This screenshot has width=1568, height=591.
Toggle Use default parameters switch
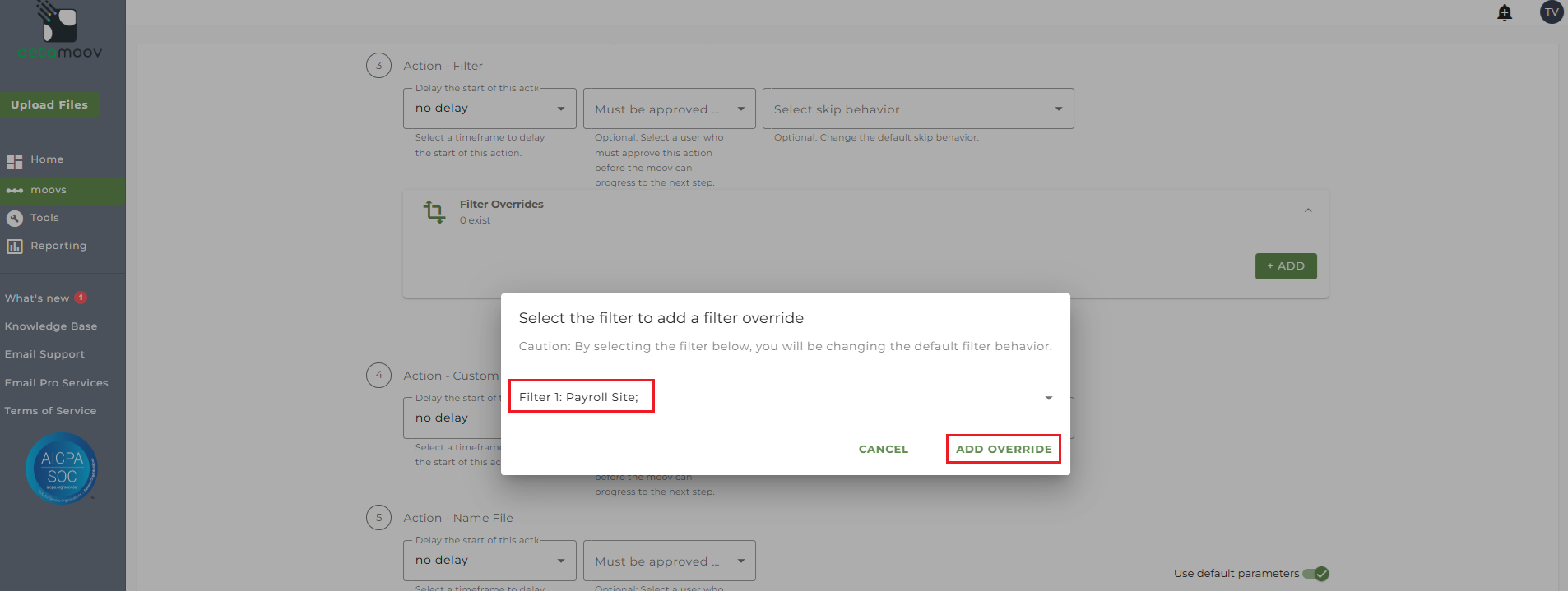tap(1315, 574)
